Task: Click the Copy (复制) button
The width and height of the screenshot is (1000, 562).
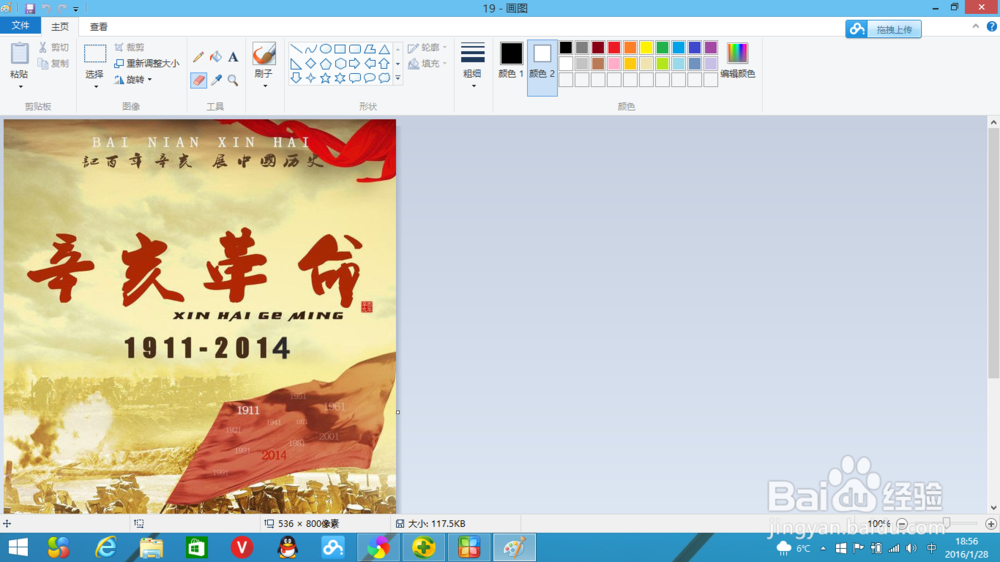Action: [54, 63]
